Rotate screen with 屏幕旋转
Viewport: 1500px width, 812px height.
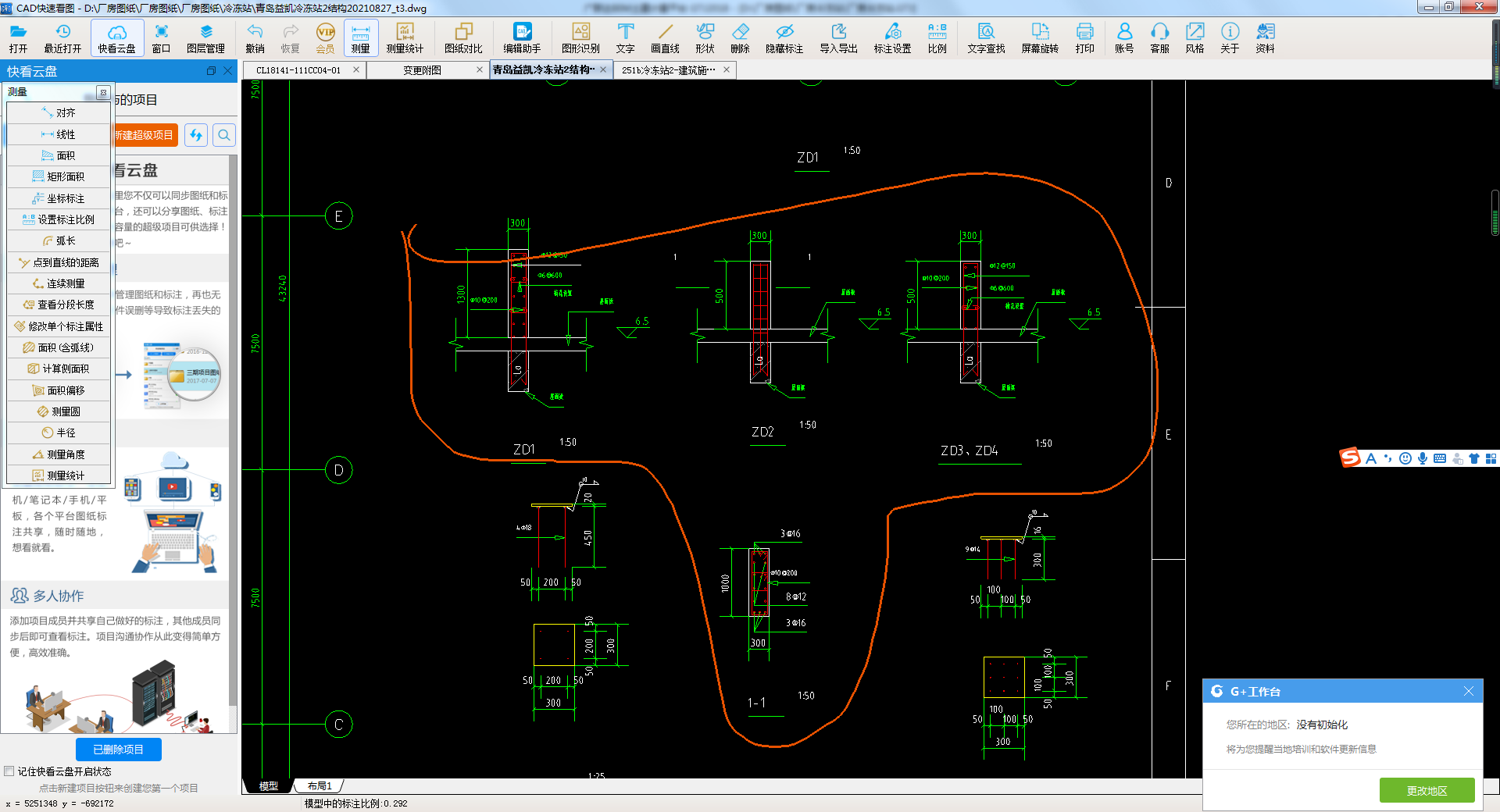[x=1040, y=37]
